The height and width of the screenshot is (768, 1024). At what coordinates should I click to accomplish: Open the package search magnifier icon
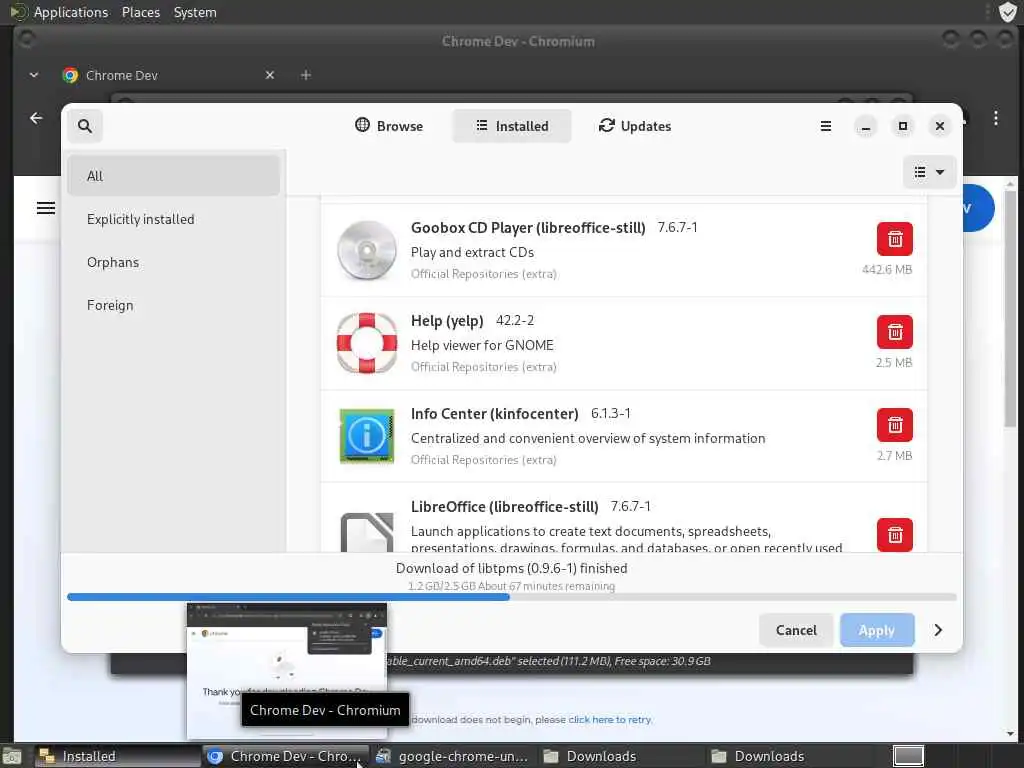tap(85, 126)
